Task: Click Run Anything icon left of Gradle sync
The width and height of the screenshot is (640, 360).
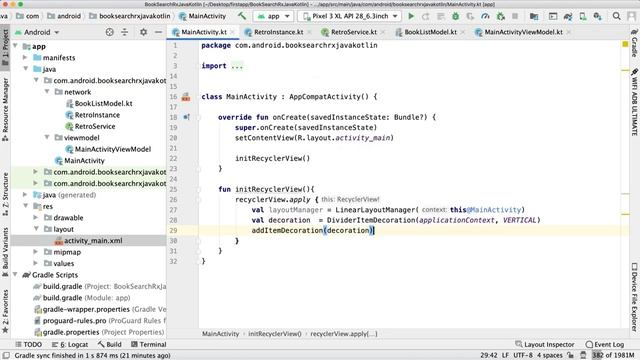Action: point(553,16)
